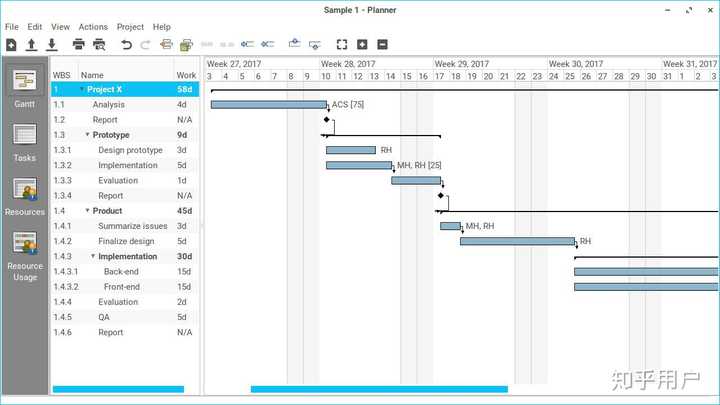Click the Insert task toolbar icon
Image resolution: width=720 pixels, height=405 pixels.
pyautogui.click(x=166, y=45)
